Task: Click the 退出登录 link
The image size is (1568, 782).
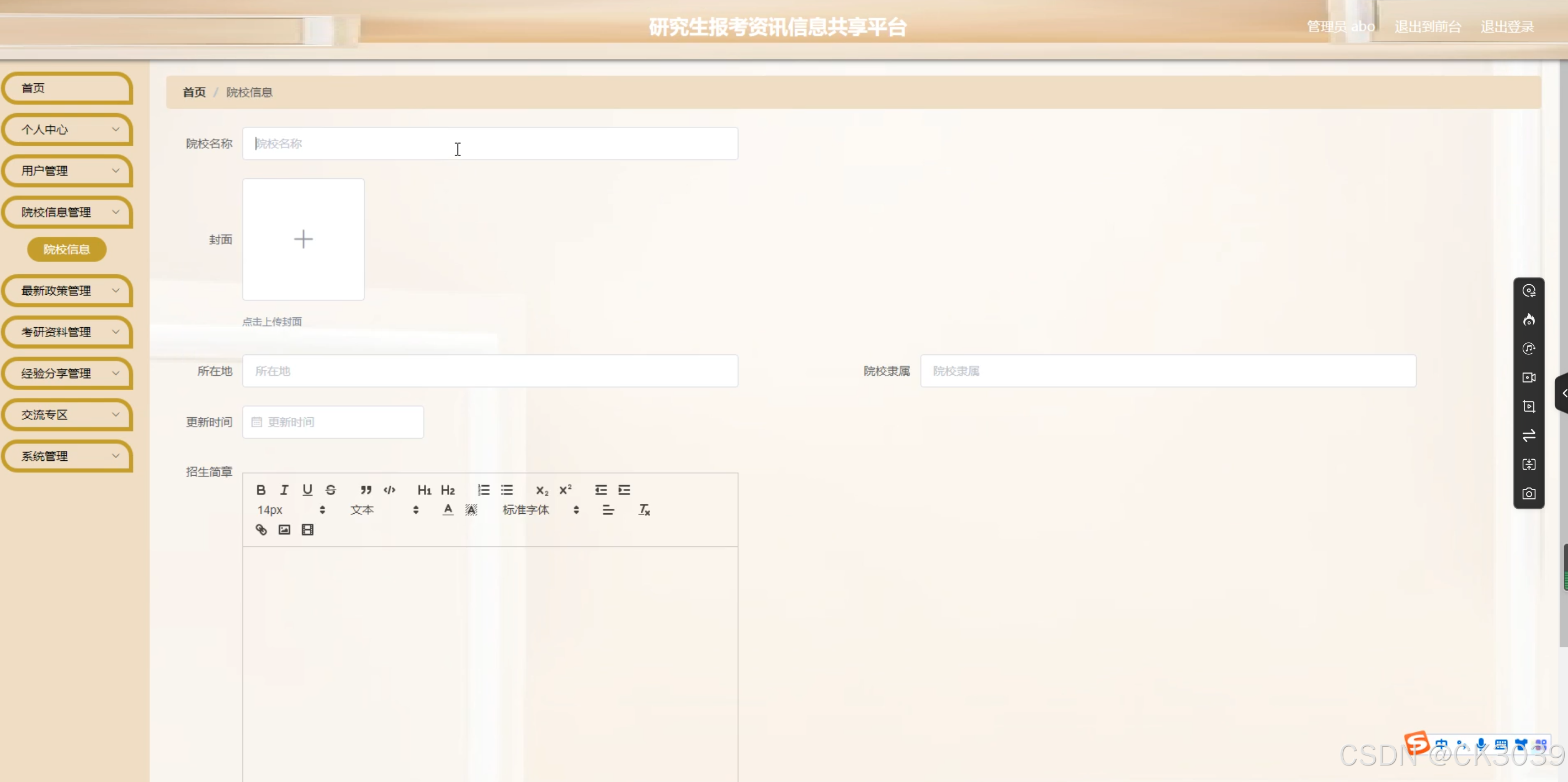Action: (1507, 27)
